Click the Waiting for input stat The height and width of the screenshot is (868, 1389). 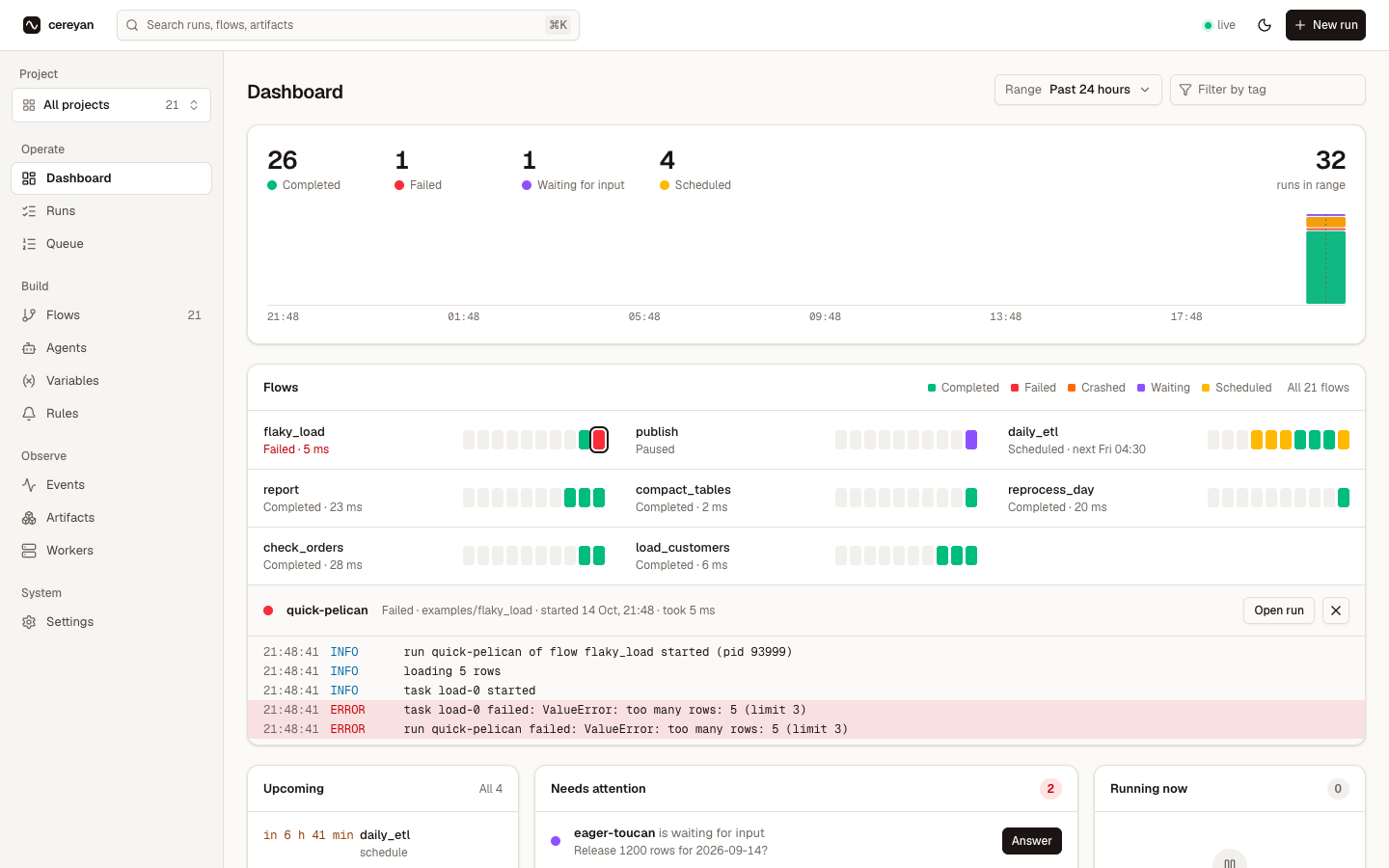[573, 170]
